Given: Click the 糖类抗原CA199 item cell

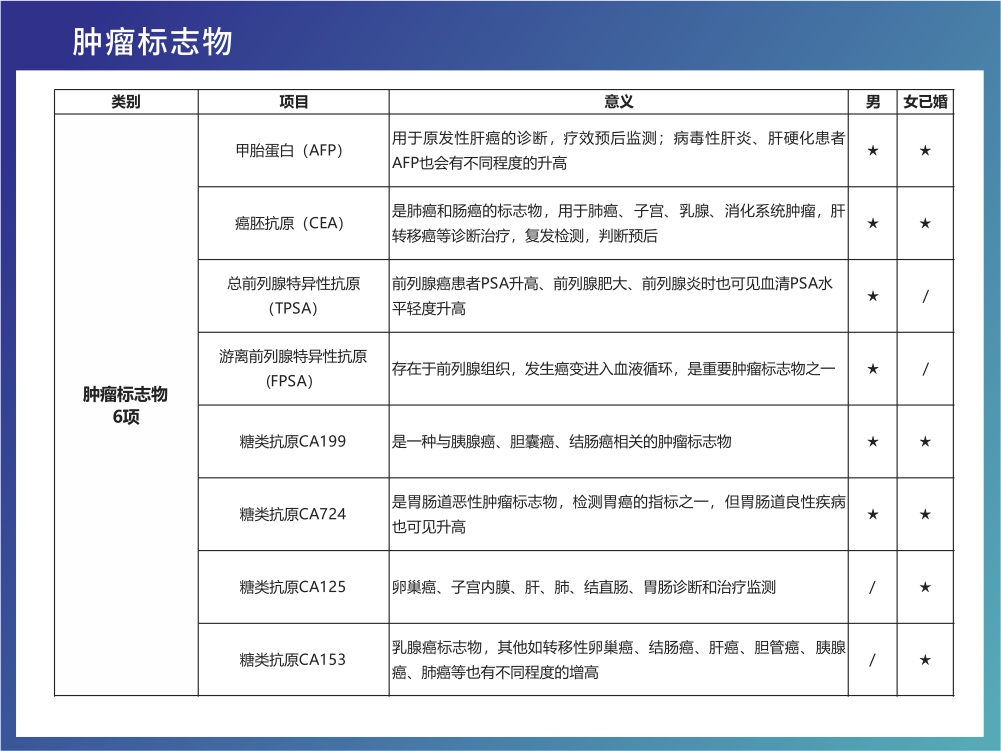Looking at the screenshot, I should pyautogui.click(x=293, y=441).
